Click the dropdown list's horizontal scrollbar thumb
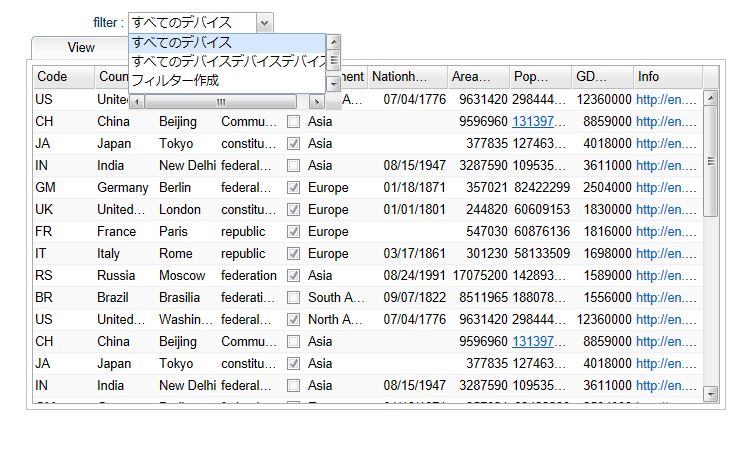 [x=220, y=102]
